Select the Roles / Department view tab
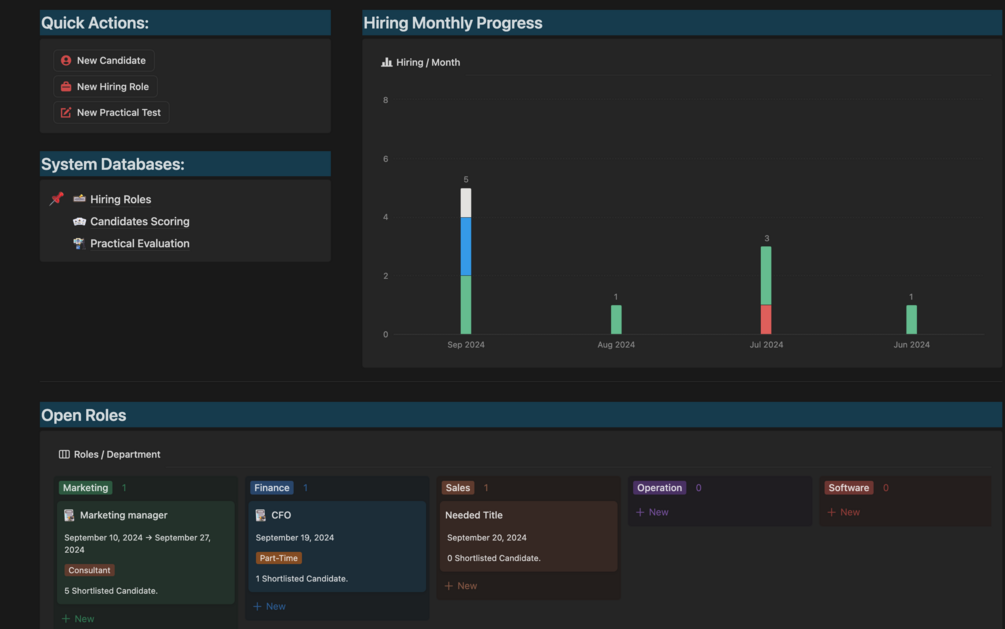Image resolution: width=1005 pixels, height=629 pixels. click(x=110, y=454)
